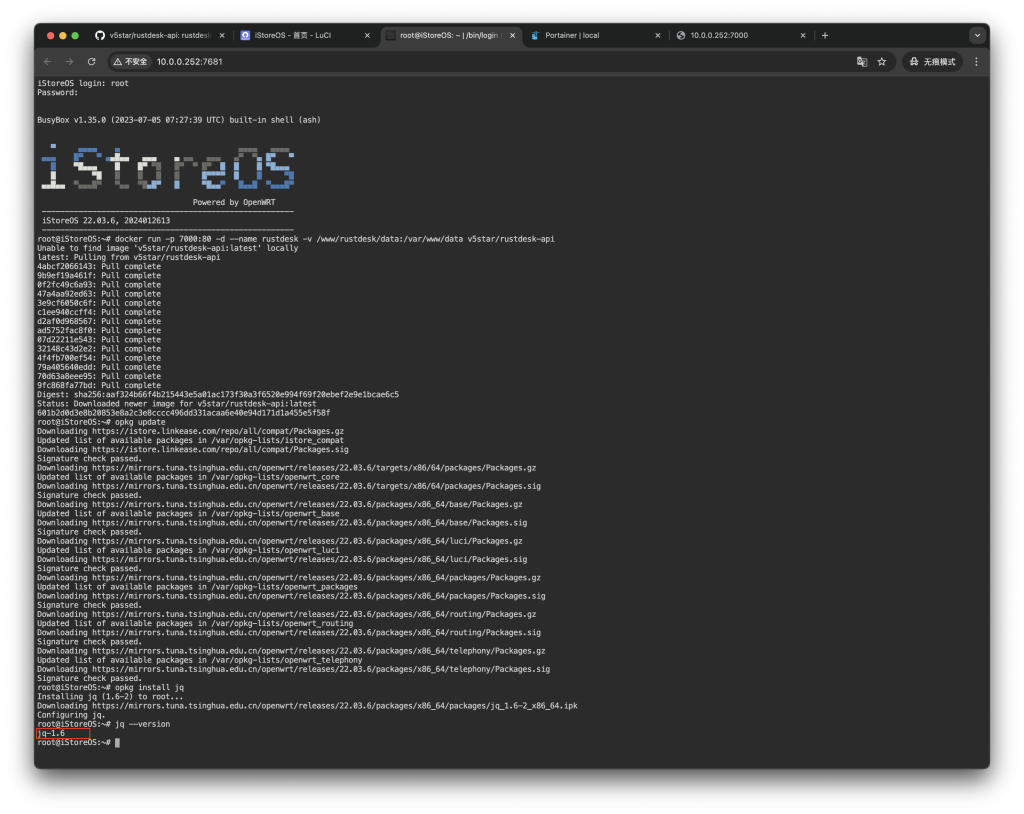Click the browser back arrow
The width and height of the screenshot is (1024, 814).
(48, 61)
